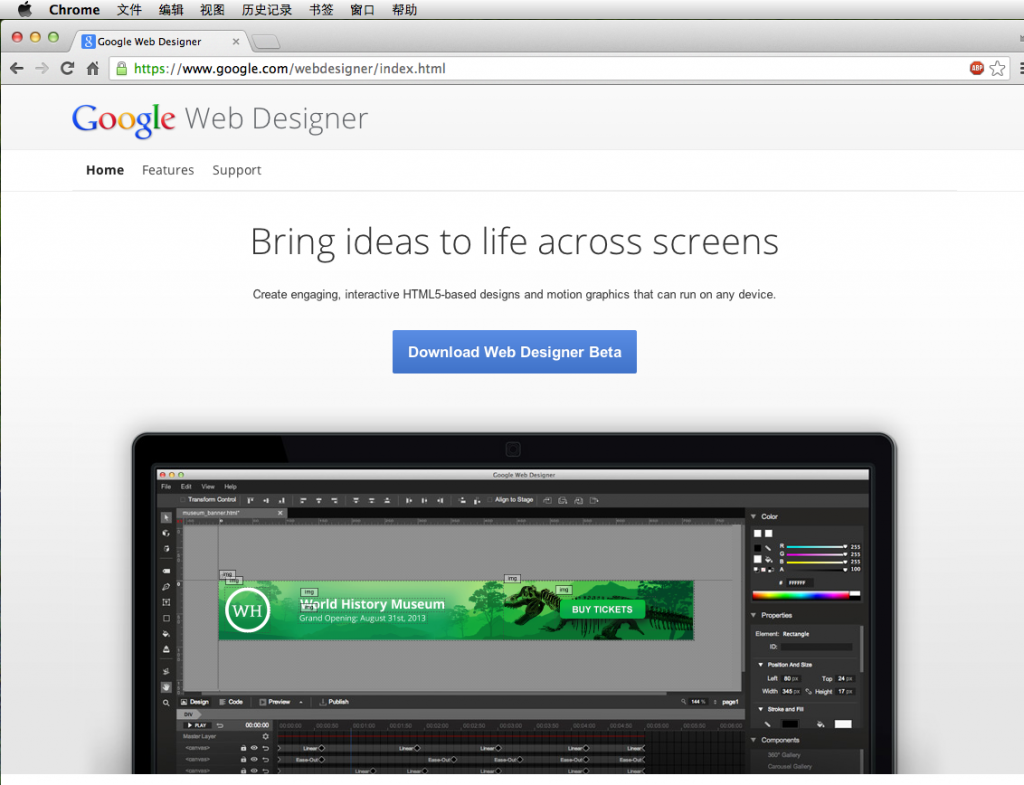The width and height of the screenshot is (1024, 785).
Task: Zoom the browser window with green button
Action: [x=54, y=37]
